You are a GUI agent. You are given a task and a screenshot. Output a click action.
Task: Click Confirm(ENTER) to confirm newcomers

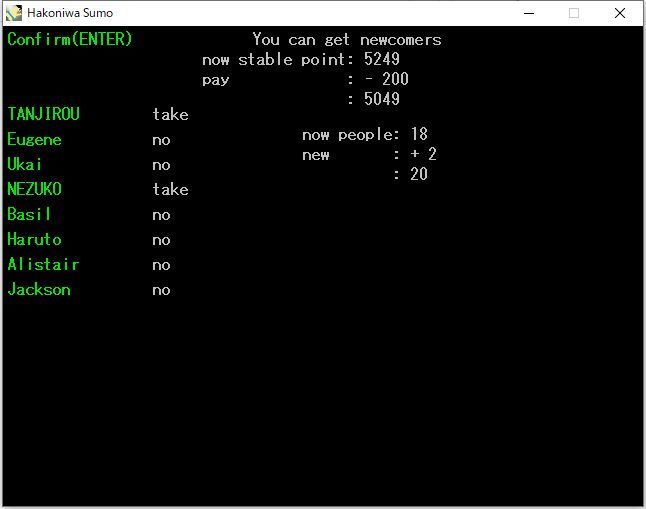click(x=69, y=39)
